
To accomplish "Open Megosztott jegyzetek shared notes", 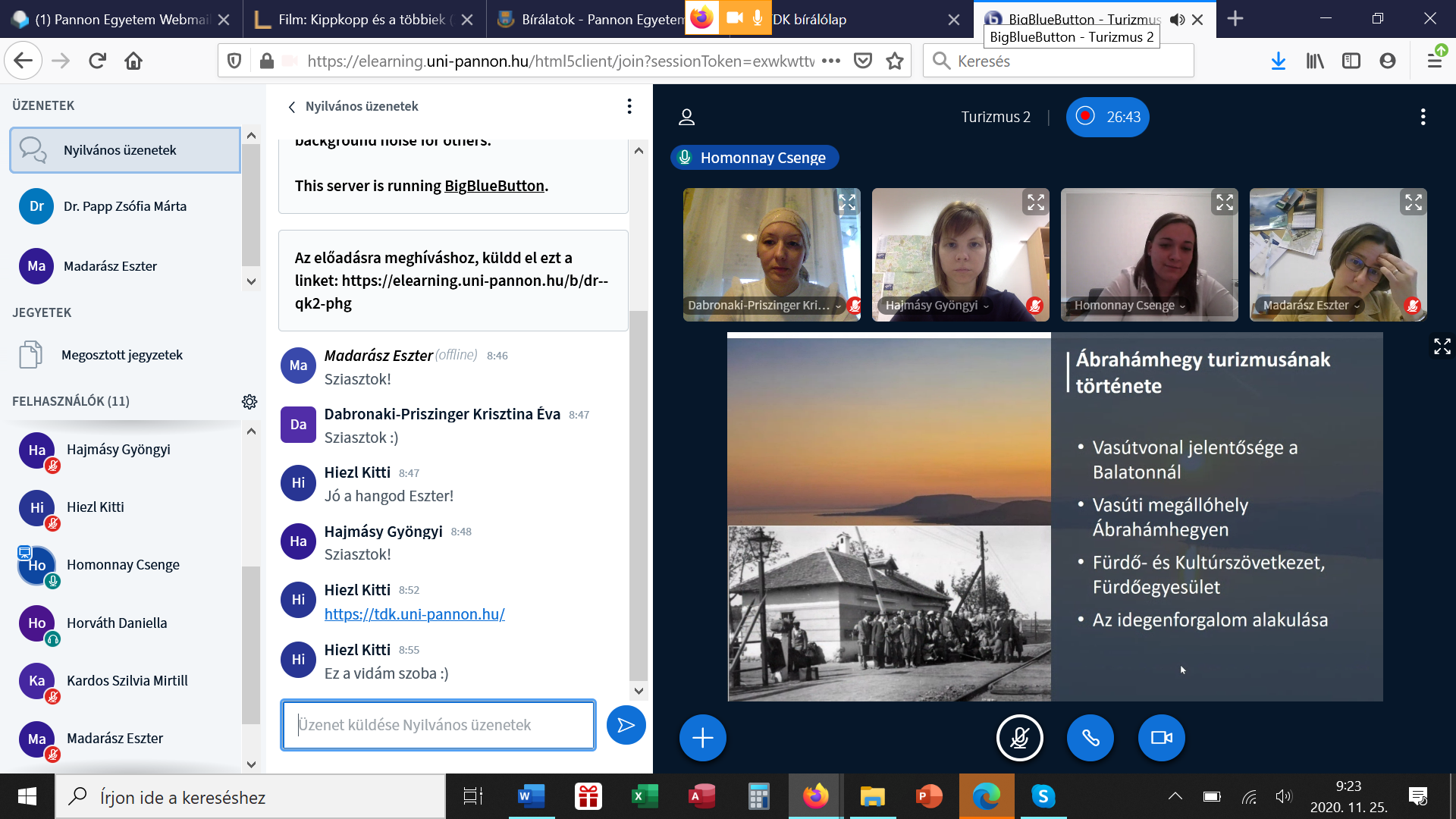I will 121,355.
